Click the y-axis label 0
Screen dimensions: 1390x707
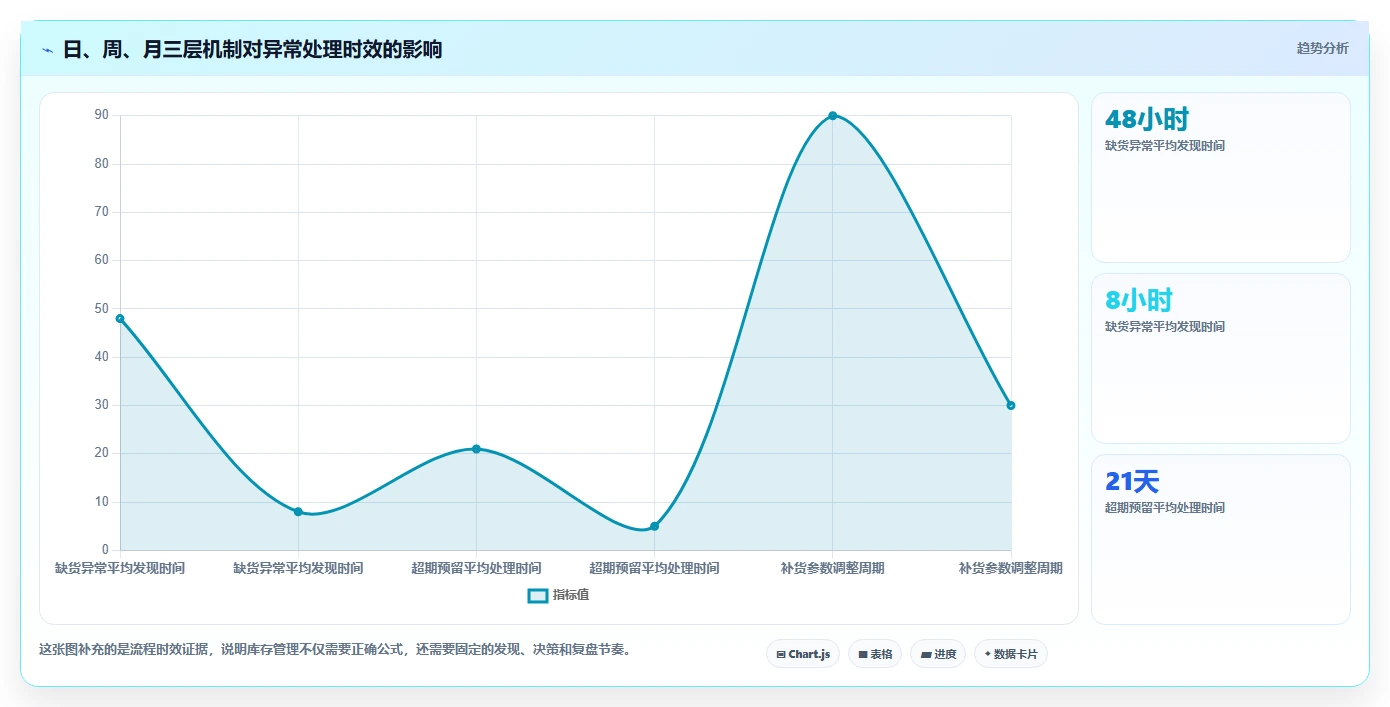click(105, 550)
